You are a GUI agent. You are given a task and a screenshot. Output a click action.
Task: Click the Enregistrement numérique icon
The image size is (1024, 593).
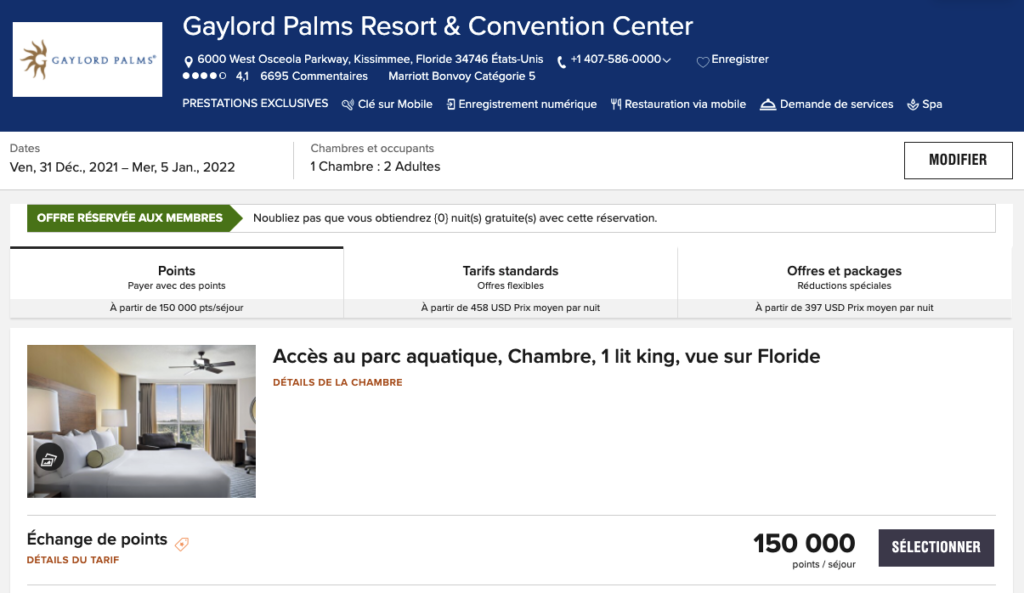click(x=451, y=104)
